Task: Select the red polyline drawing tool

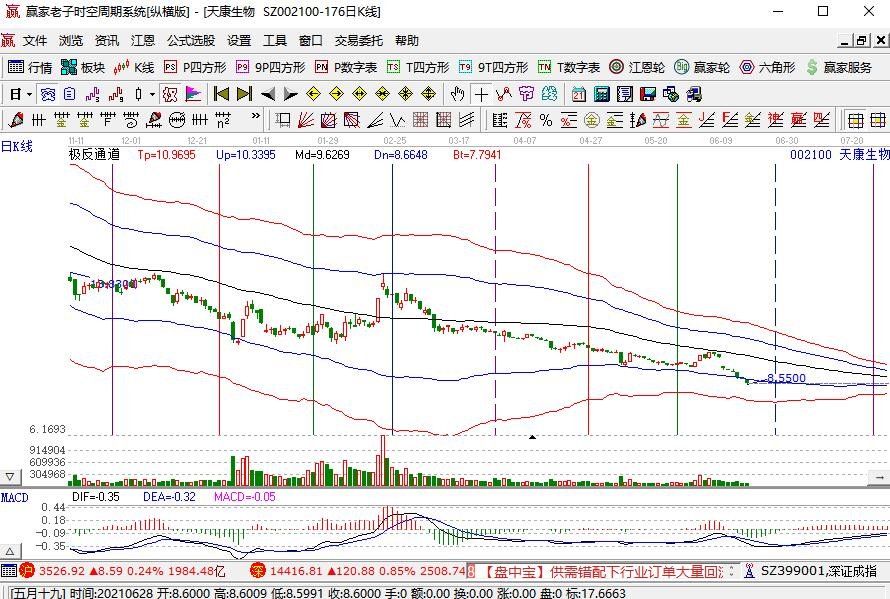Action: [503, 94]
